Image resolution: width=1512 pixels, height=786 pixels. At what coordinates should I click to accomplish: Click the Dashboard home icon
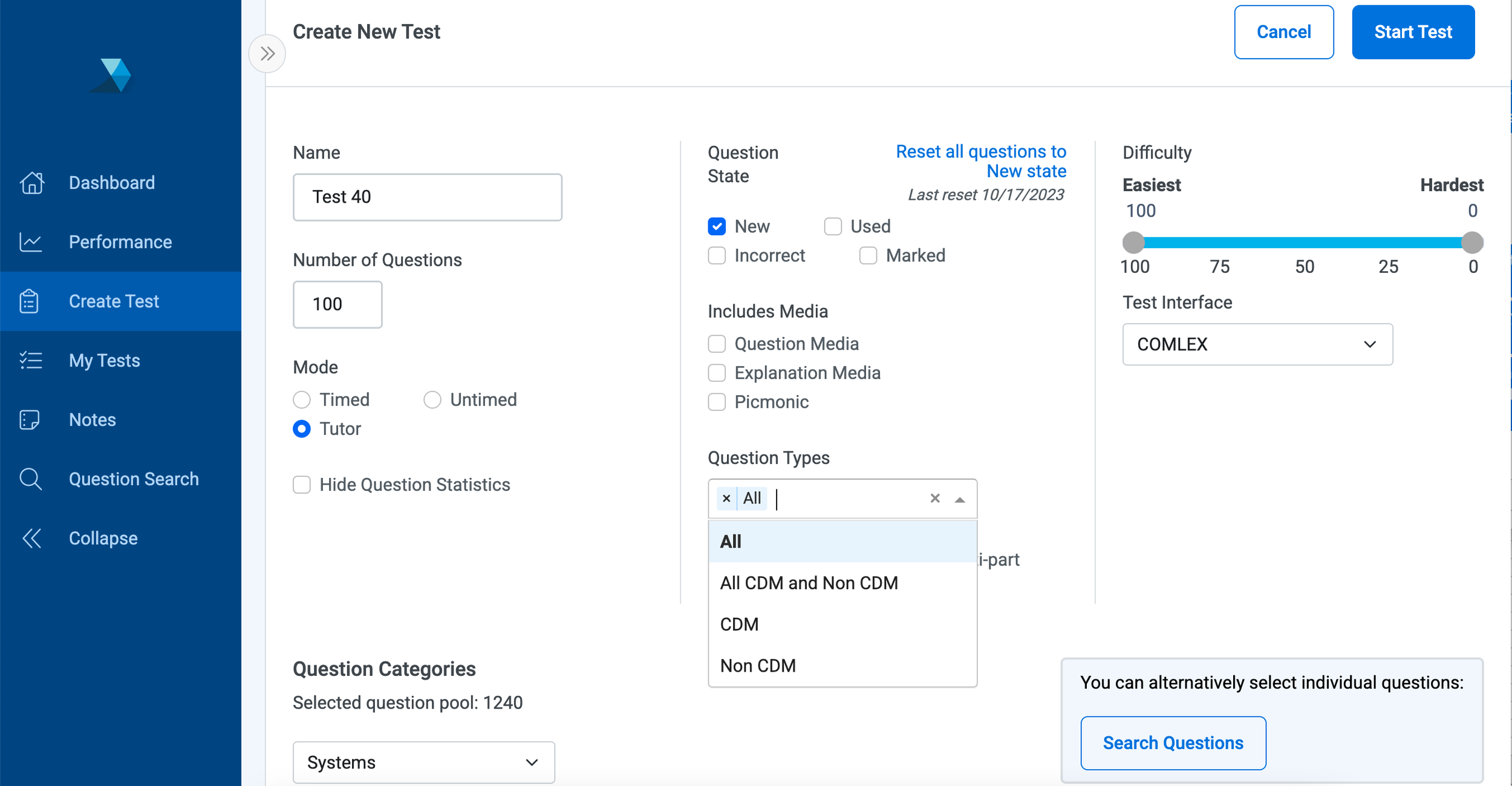click(x=31, y=183)
